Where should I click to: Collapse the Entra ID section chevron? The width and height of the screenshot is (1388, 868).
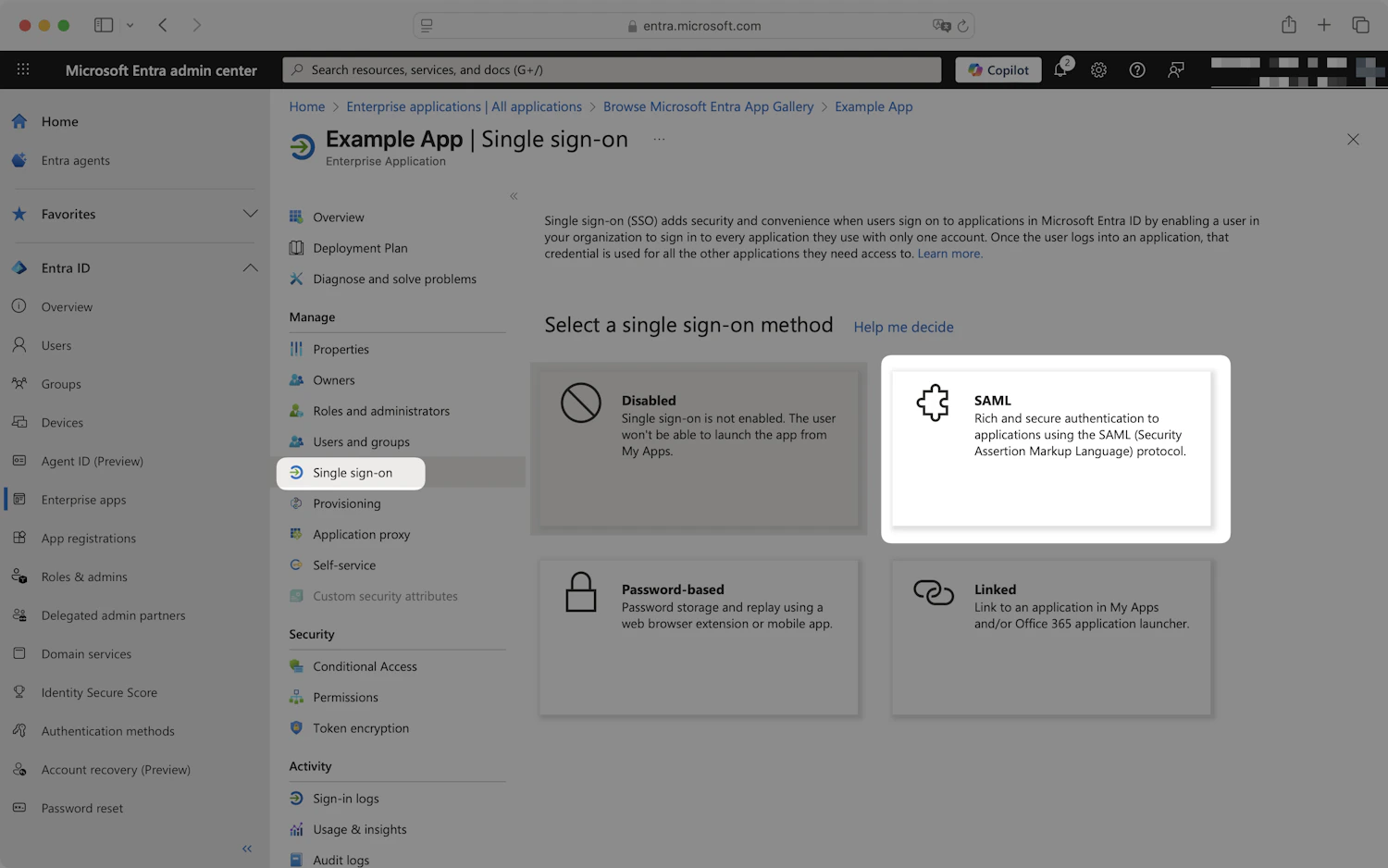point(250,267)
